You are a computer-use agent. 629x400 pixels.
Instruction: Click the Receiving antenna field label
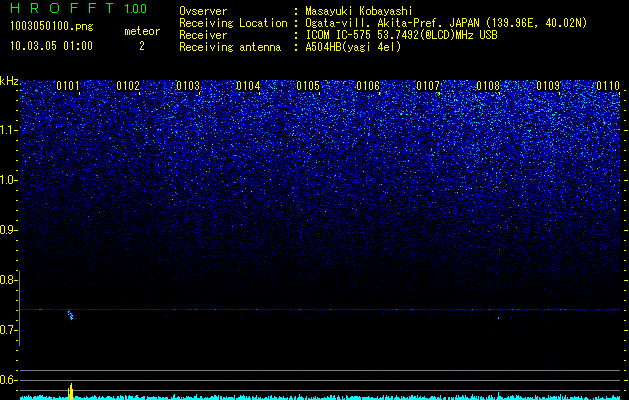(x=230, y=47)
